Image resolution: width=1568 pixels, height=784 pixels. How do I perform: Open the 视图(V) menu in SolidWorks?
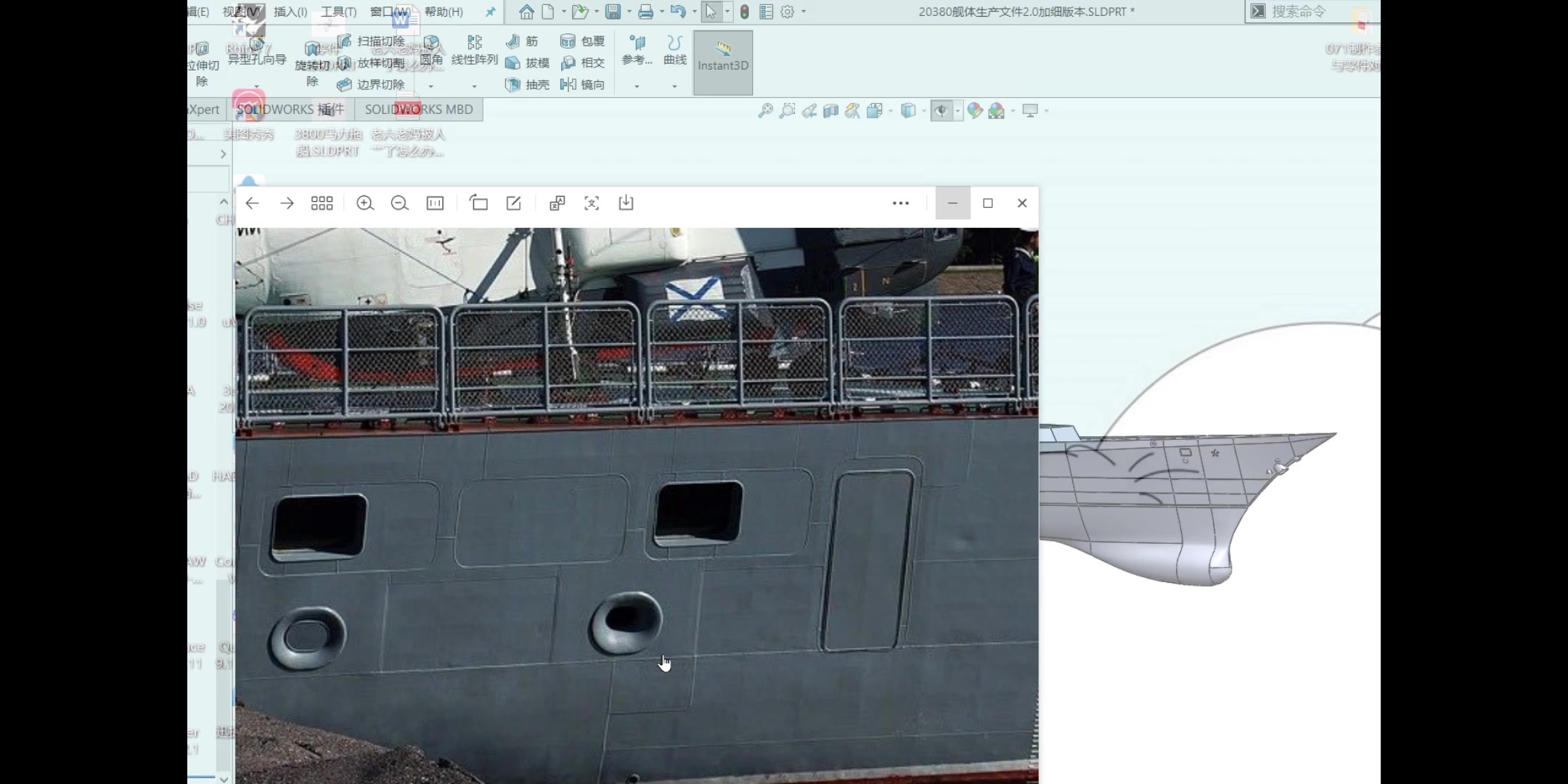point(241,12)
